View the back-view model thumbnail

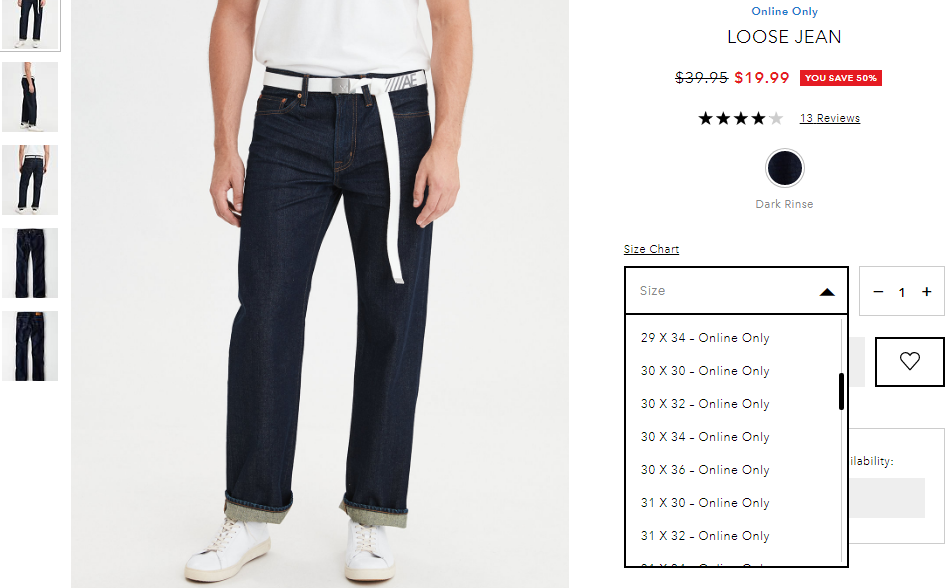30,180
